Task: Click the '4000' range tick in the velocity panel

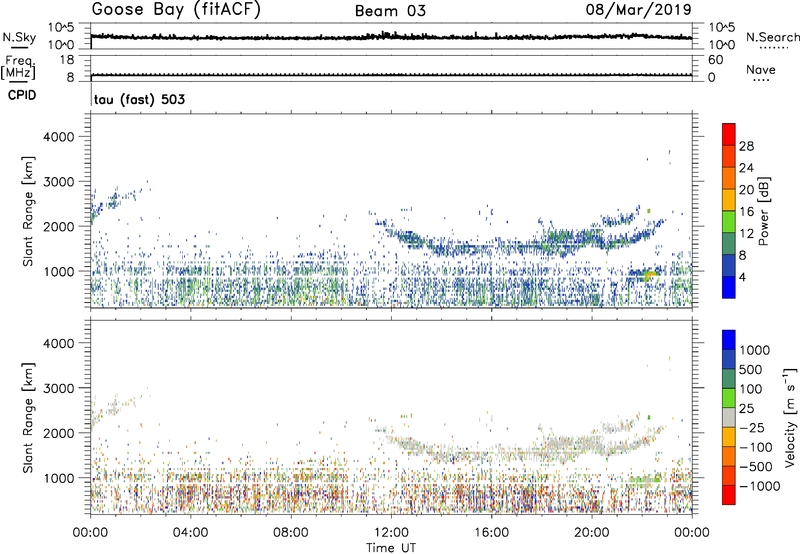Action: 58,343
